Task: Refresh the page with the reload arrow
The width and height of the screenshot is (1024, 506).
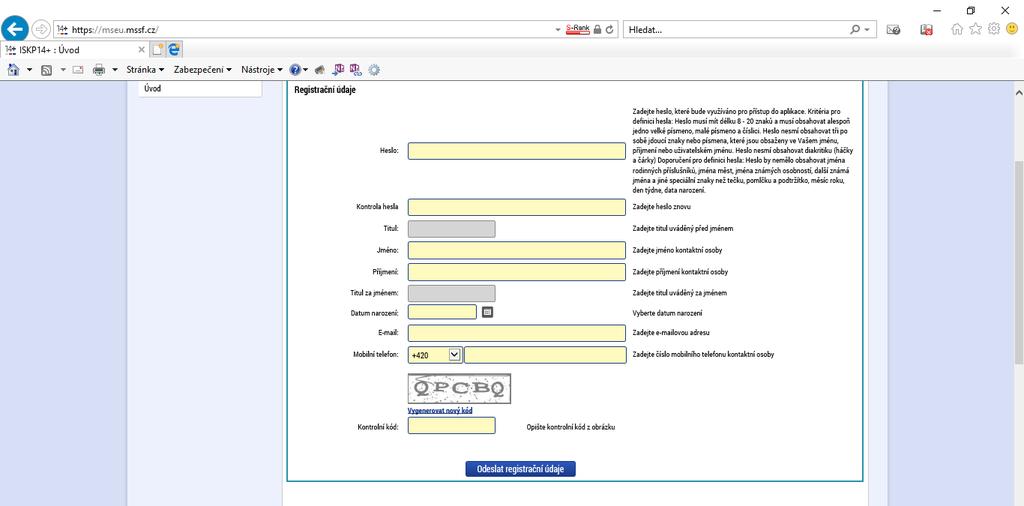Action: pos(609,30)
